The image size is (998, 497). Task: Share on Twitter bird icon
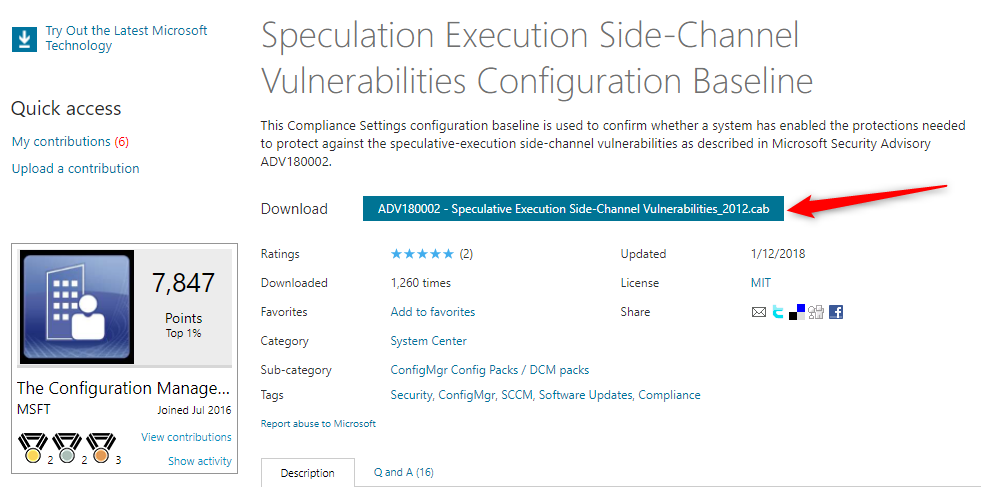[x=778, y=312]
